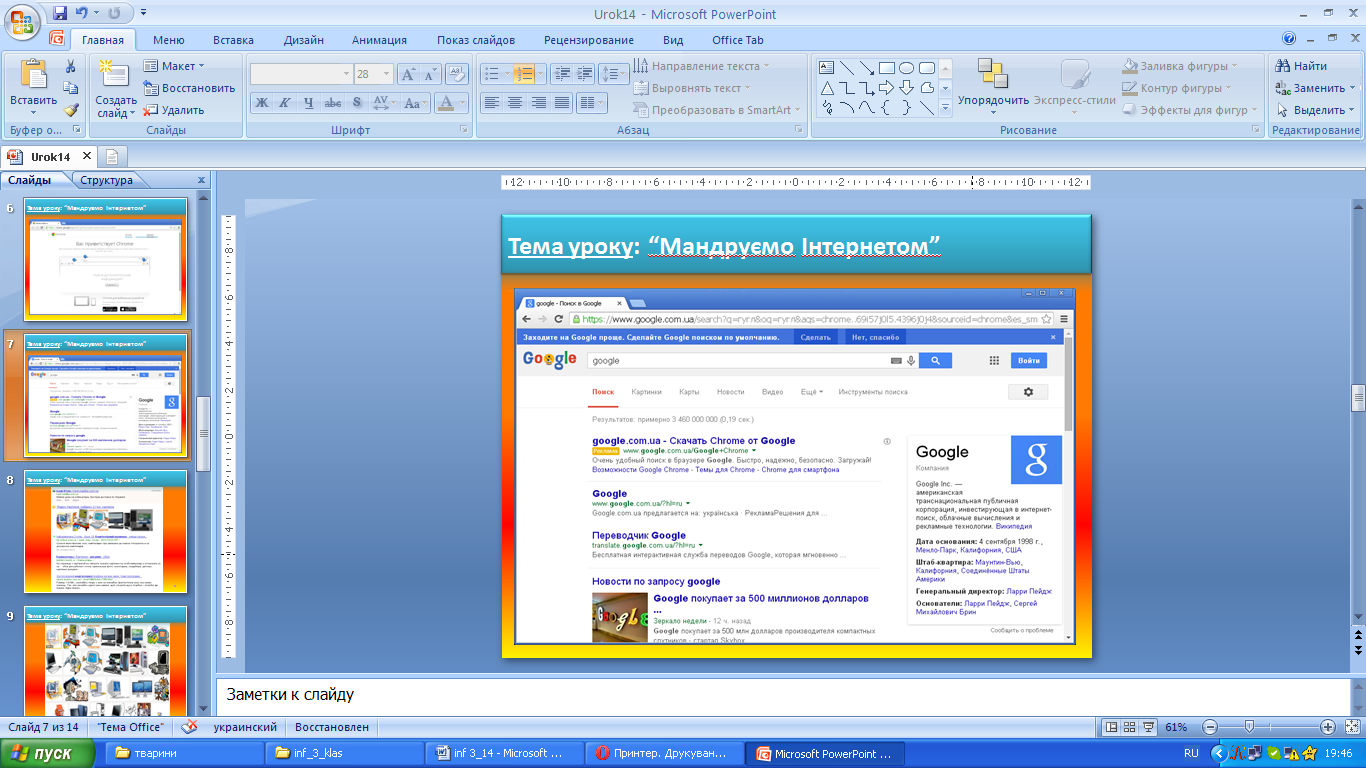Open the font name combo box
The width and height of the screenshot is (1366, 768).
pyautogui.click(x=301, y=74)
